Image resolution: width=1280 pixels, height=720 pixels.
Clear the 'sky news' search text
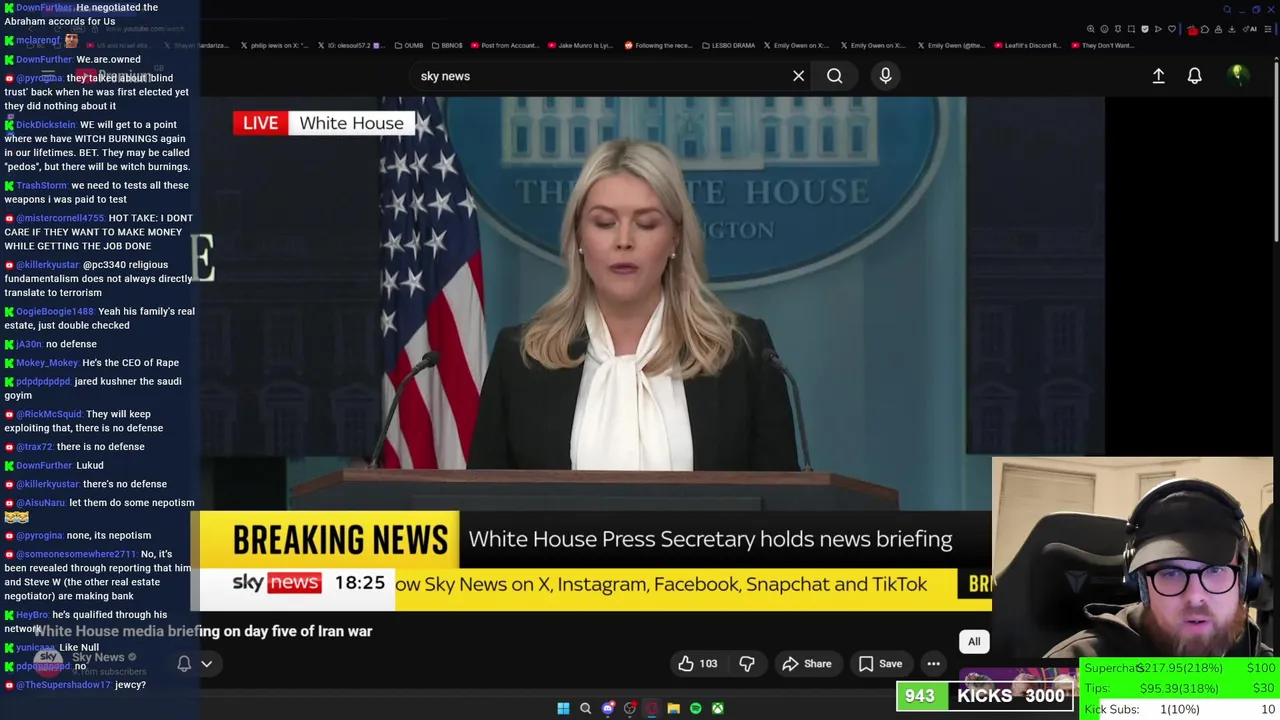point(798,76)
